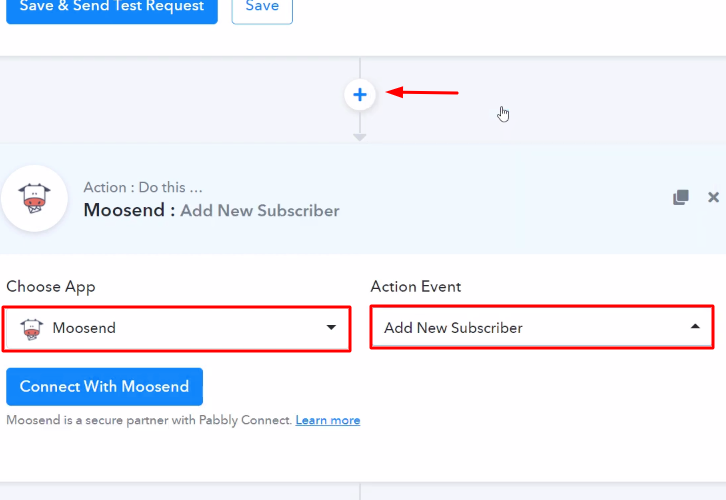The image size is (726, 500).
Task: Delete the Moosend action with X icon
Action: click(x=713, y=197)
